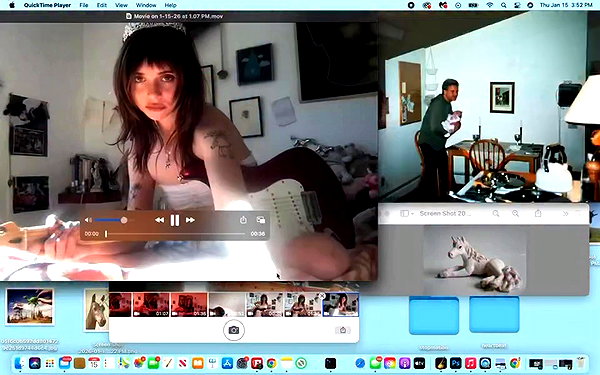Click the 00:36 duration readout in QuickTime
This screenshot has width=600, height=375.
point(258,234)
